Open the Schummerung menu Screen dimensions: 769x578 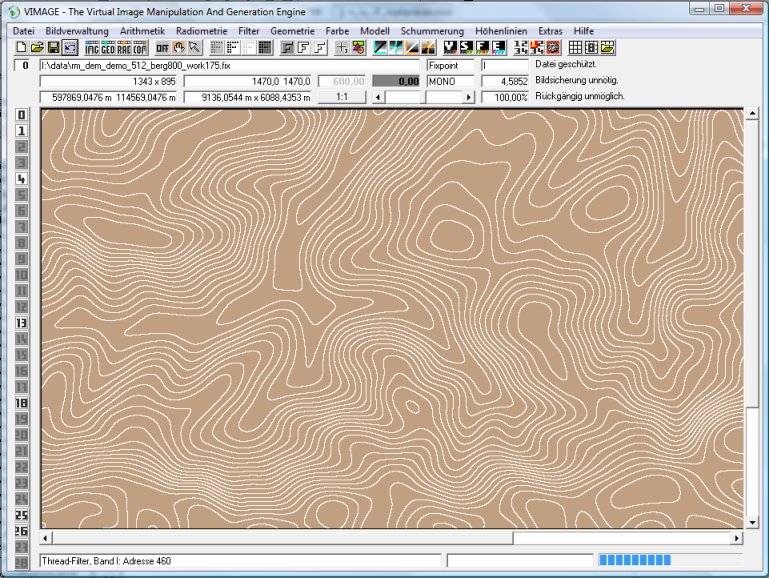click(x=432, y=31)
